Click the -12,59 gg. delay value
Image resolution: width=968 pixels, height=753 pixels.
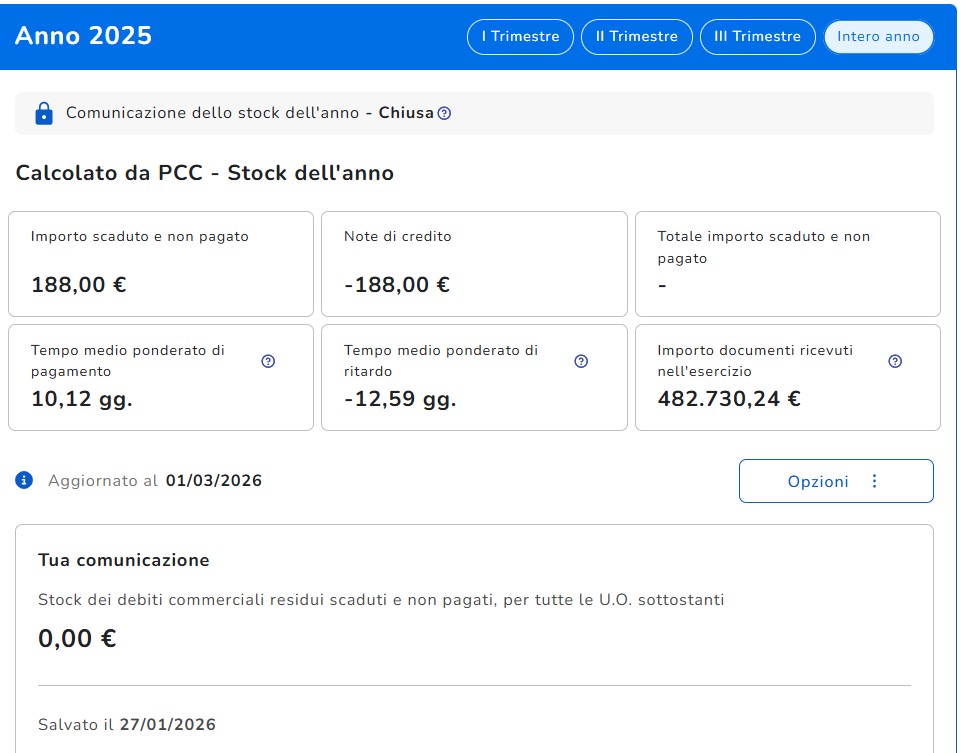coord(400,399)
